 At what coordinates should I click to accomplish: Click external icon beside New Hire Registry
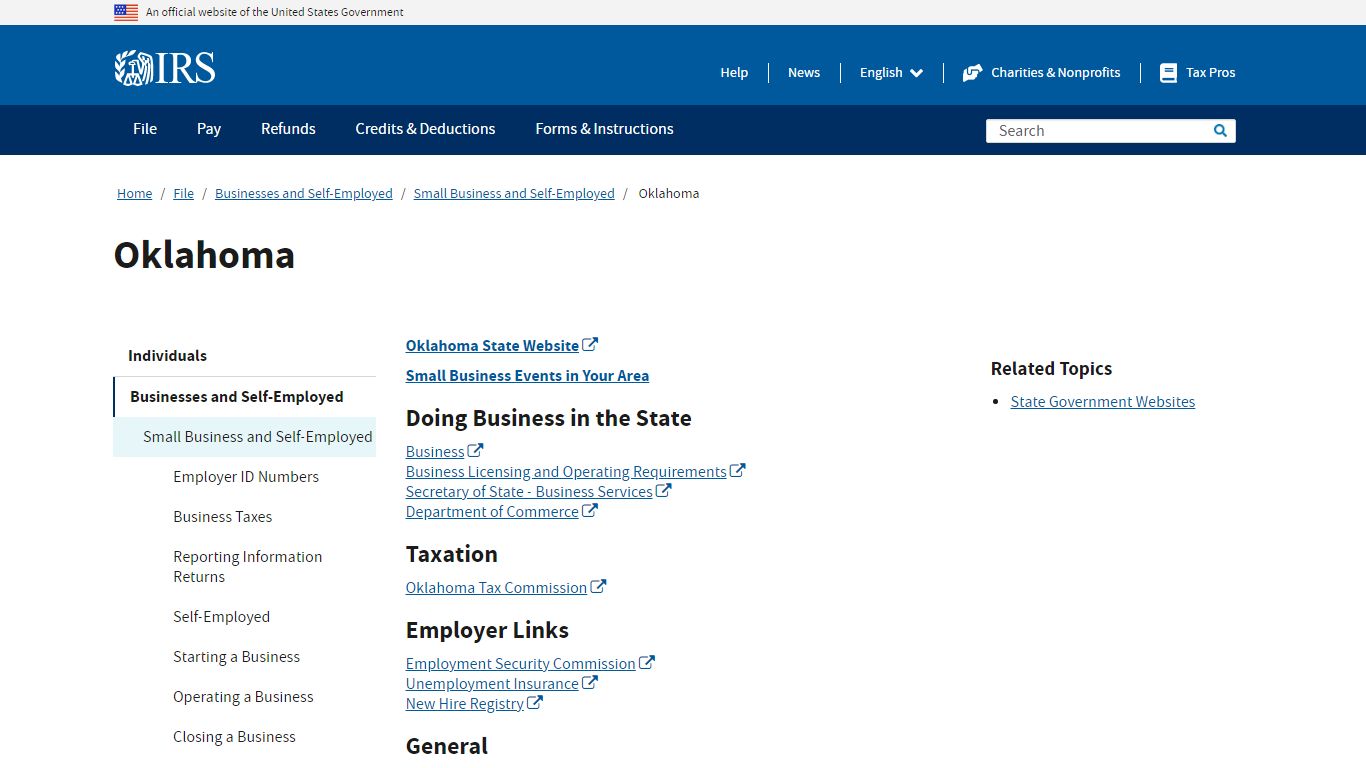535,702
